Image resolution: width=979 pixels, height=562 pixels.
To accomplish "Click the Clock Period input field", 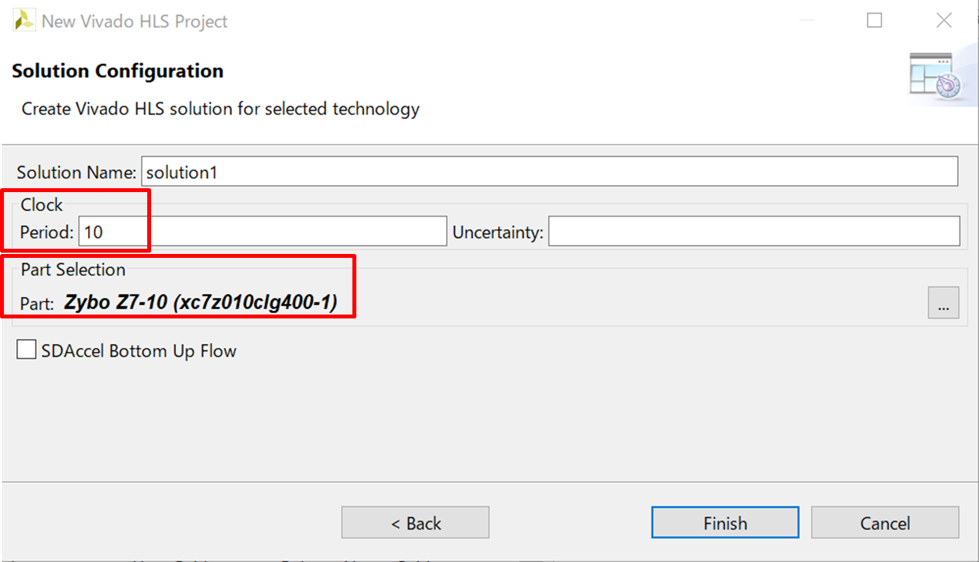I will (x=262, y=232).
